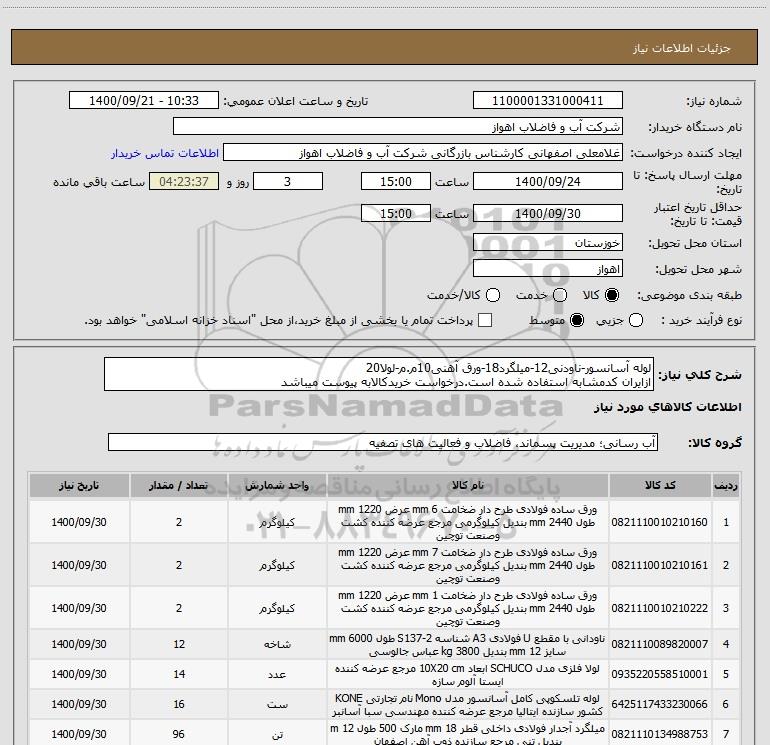Click item code 0821110010210161
Screen dimensions: 770x745
pyautogui.click(x=660, y=565)
